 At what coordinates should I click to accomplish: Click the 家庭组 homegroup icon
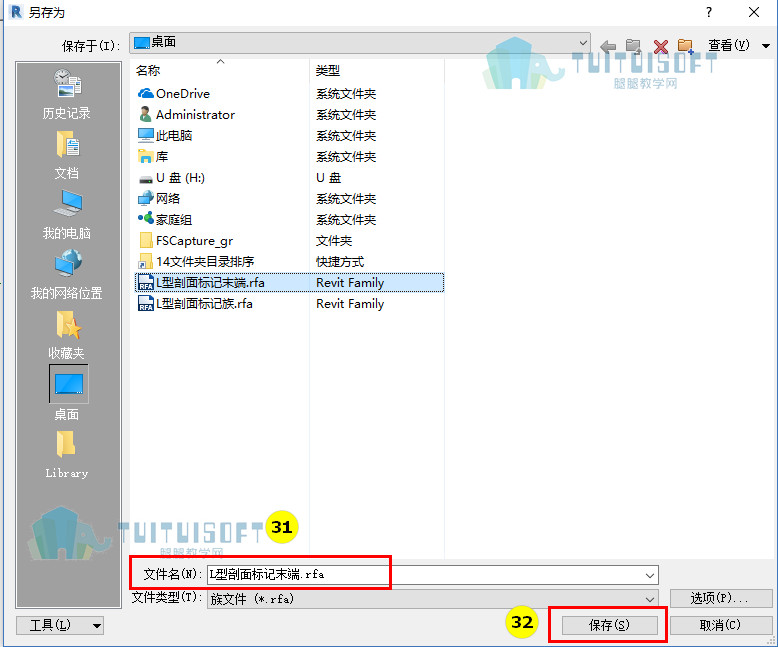[145, 218]
